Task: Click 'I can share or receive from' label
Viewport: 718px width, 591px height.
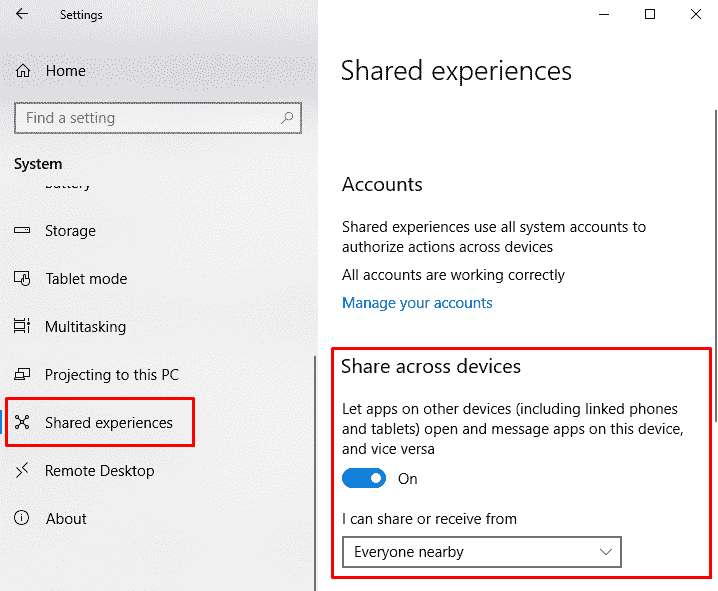Action: 429,519
